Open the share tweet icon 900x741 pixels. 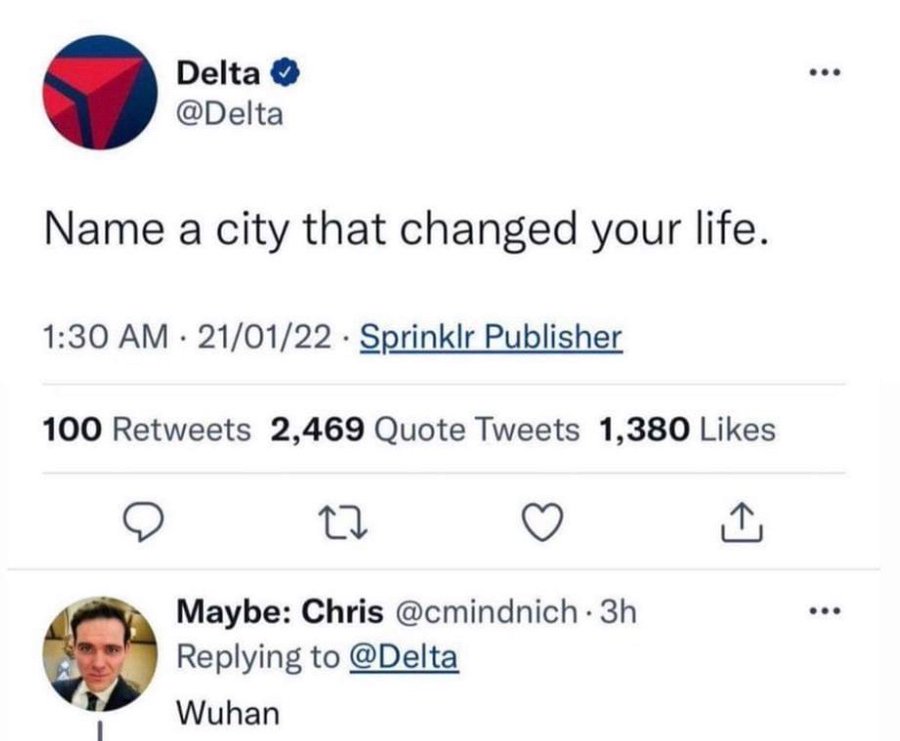click(742, 522)
